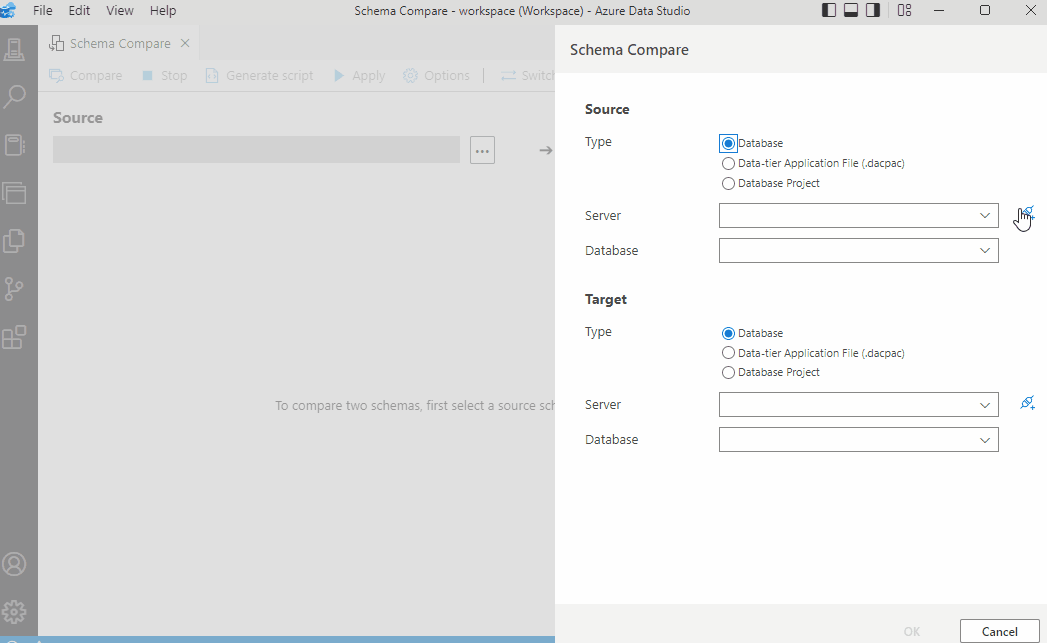Open Search from the activity bar
The height and width of the screenshot is (643, 1047).
pos(15,96)
